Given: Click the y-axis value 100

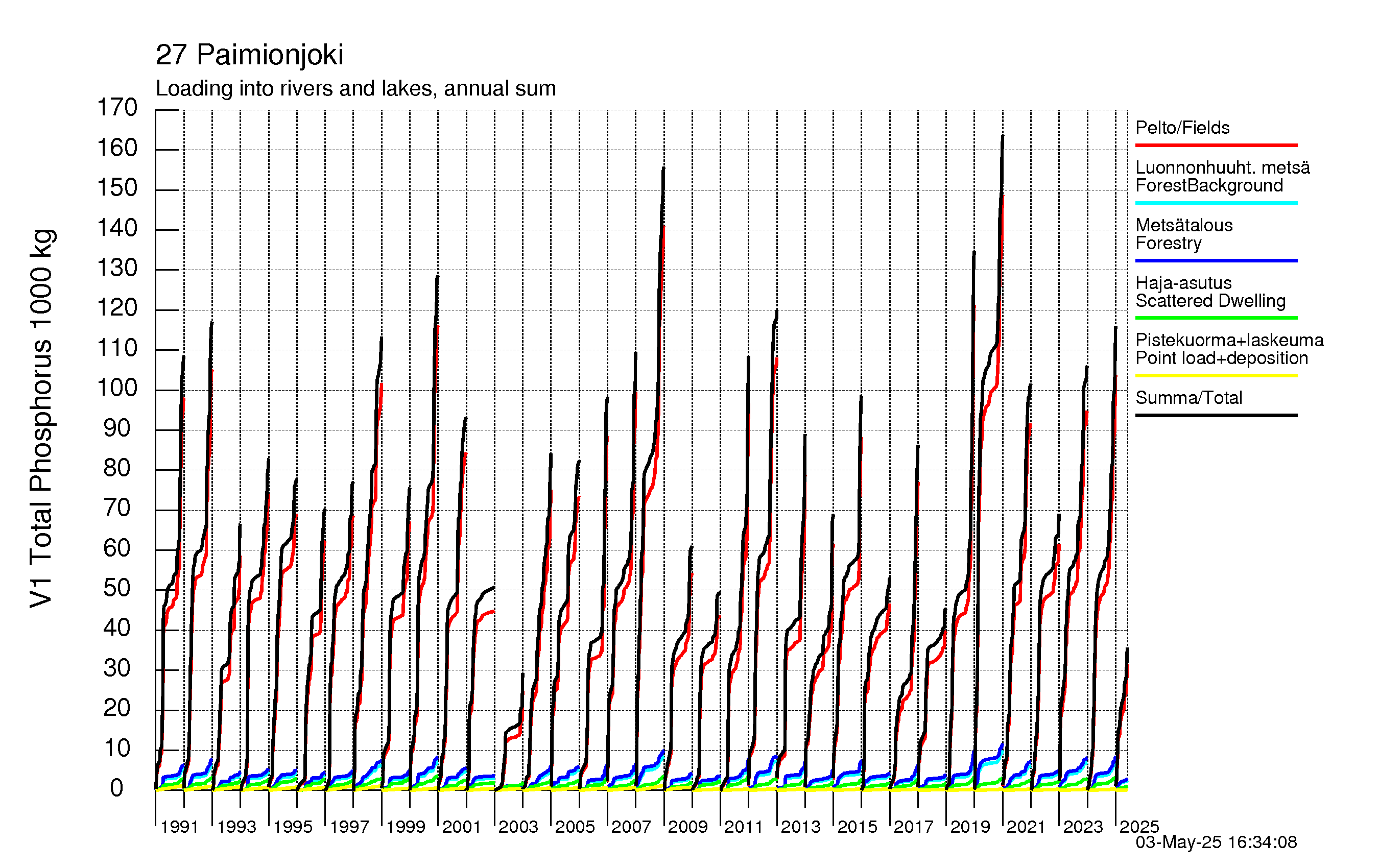Looking at the screenshot, I should pyautogui.click(x=117, y=388).
